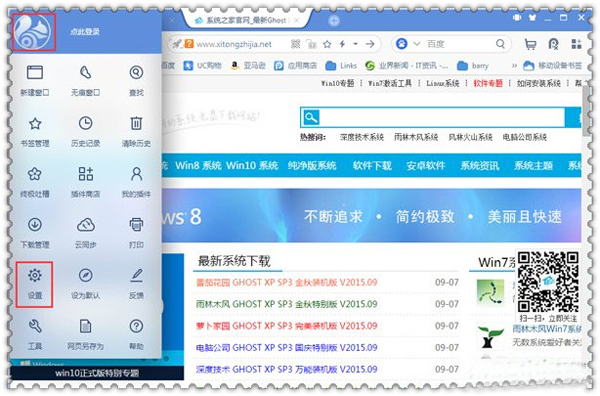
Task: Open bookmark manager (书签管理)
Action: (x=35, y=132)
